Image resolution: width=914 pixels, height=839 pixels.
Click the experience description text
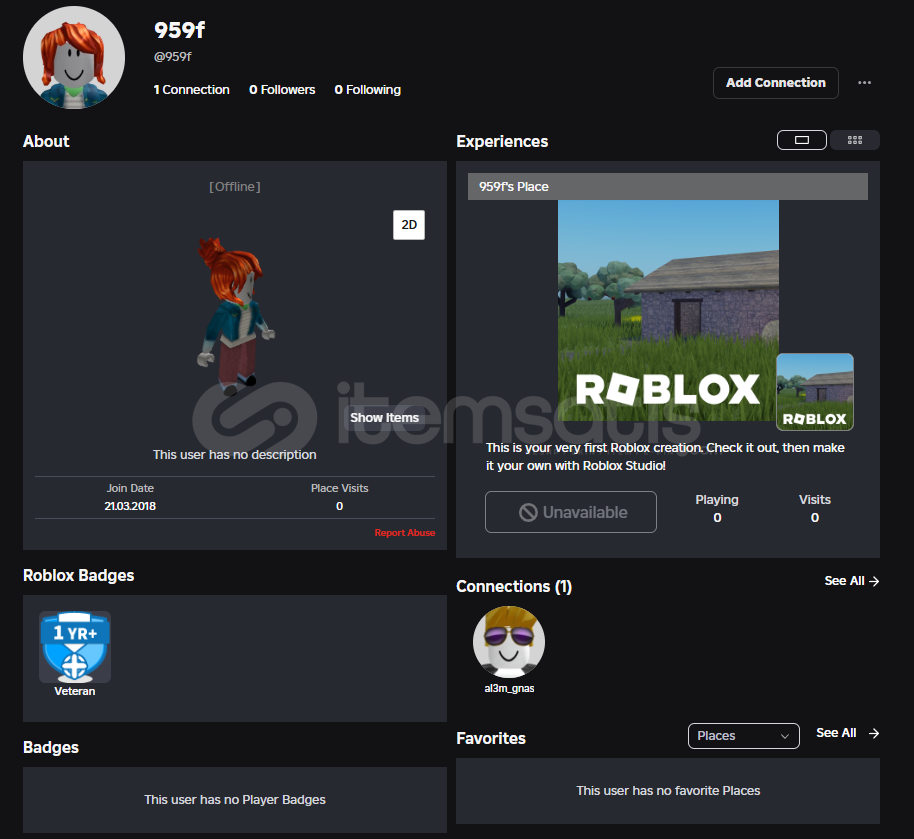click(x=665, y=457)
